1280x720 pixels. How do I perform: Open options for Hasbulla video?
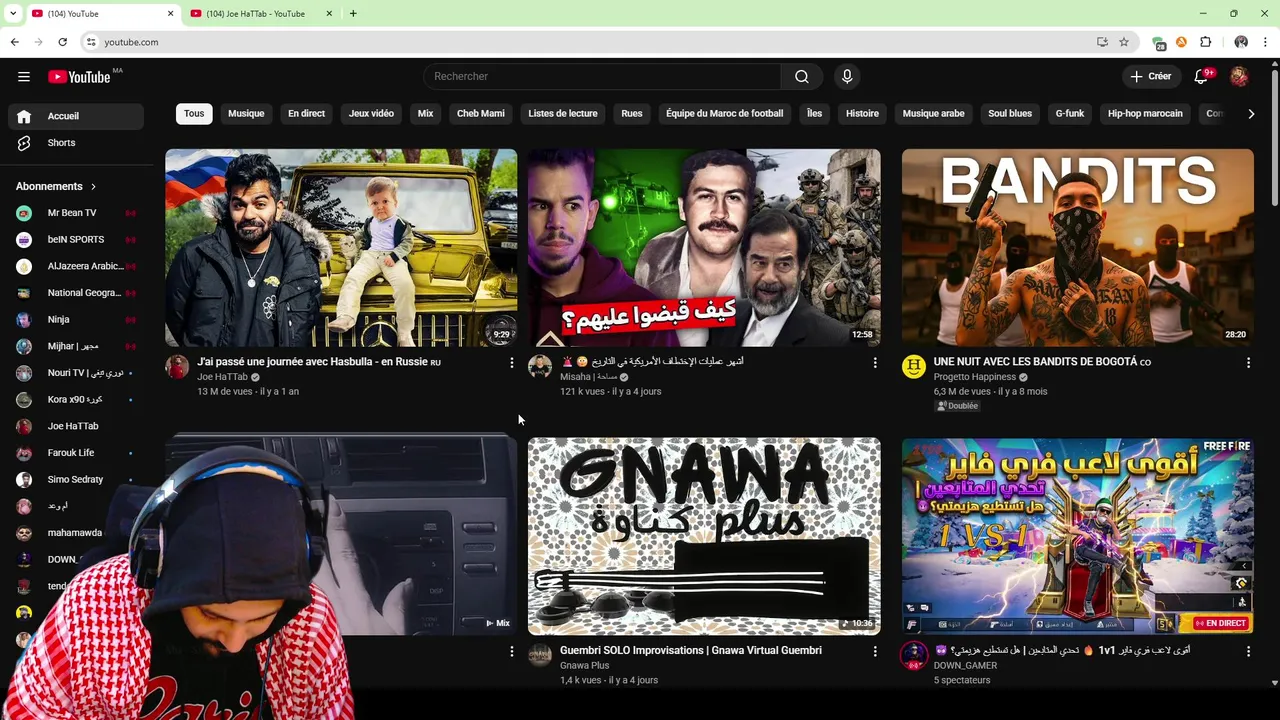tap(512, 363)
